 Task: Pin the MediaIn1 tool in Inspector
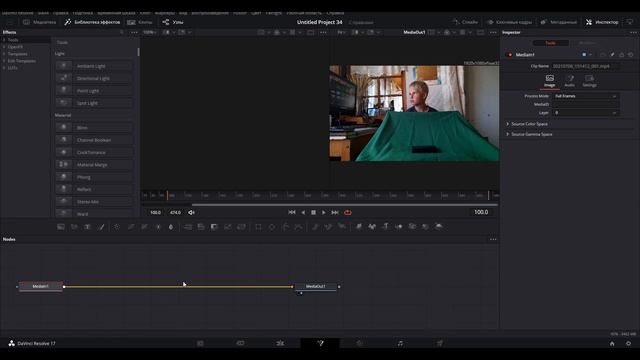[x=612, y=55]
